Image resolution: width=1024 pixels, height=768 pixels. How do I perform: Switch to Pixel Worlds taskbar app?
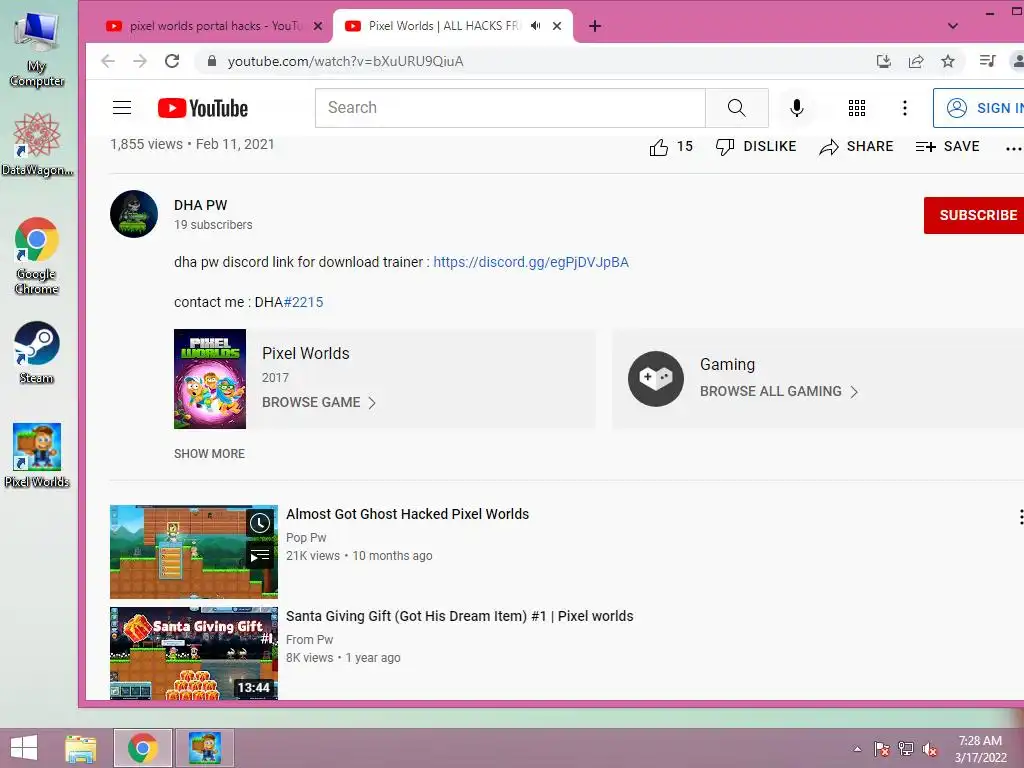click(204, 748)
